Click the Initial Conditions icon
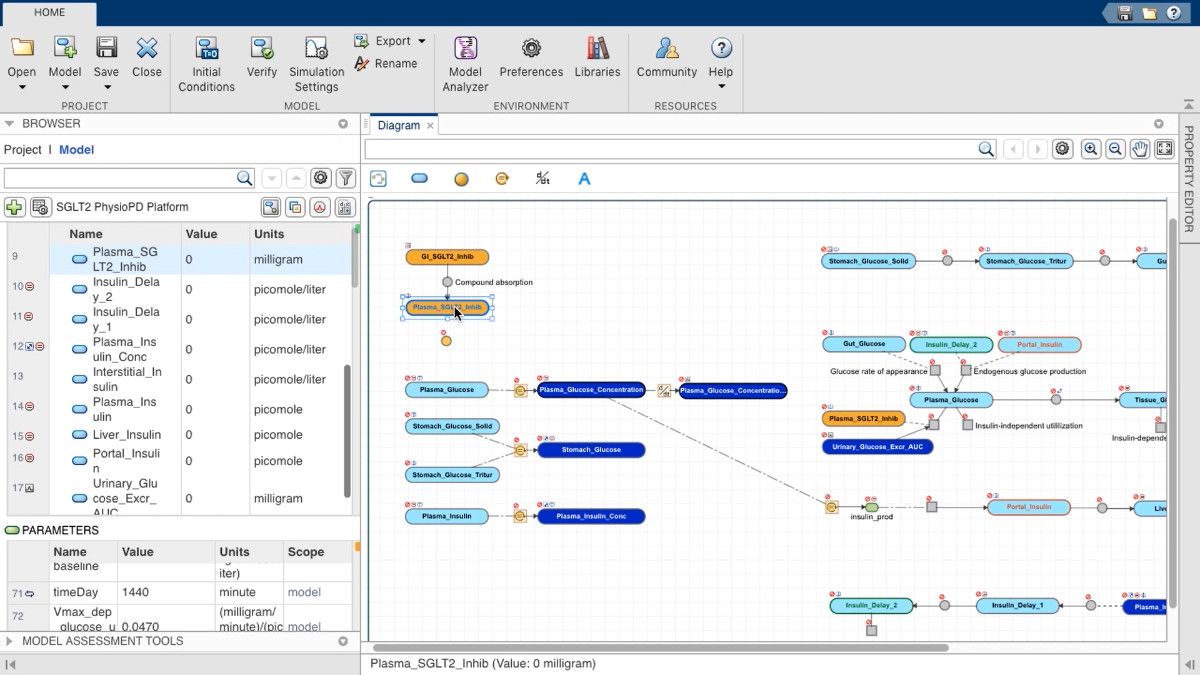The width and height of the screenshot is (1200, 675). (206, 63)
